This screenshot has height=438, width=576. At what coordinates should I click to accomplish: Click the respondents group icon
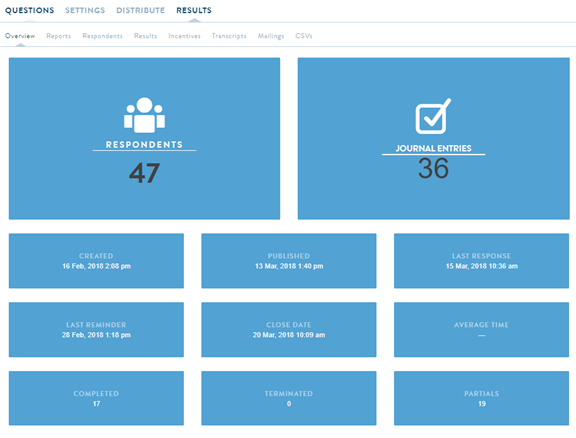pyautogui.click(x=144, y=115)
